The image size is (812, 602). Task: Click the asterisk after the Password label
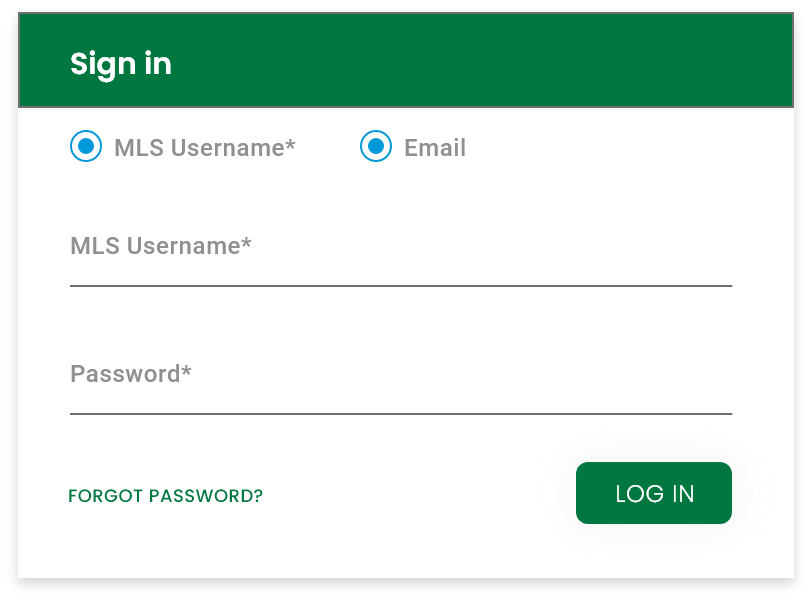[186, 371]
